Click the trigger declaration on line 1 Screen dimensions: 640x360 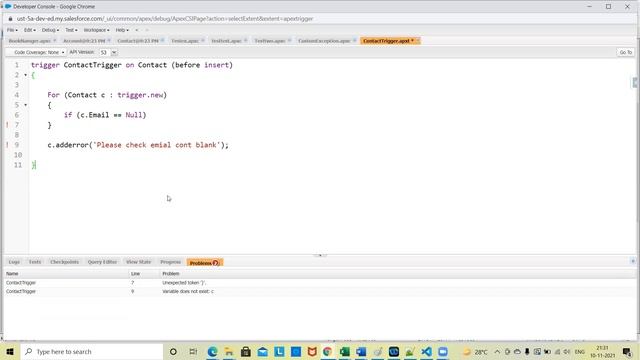132,65
